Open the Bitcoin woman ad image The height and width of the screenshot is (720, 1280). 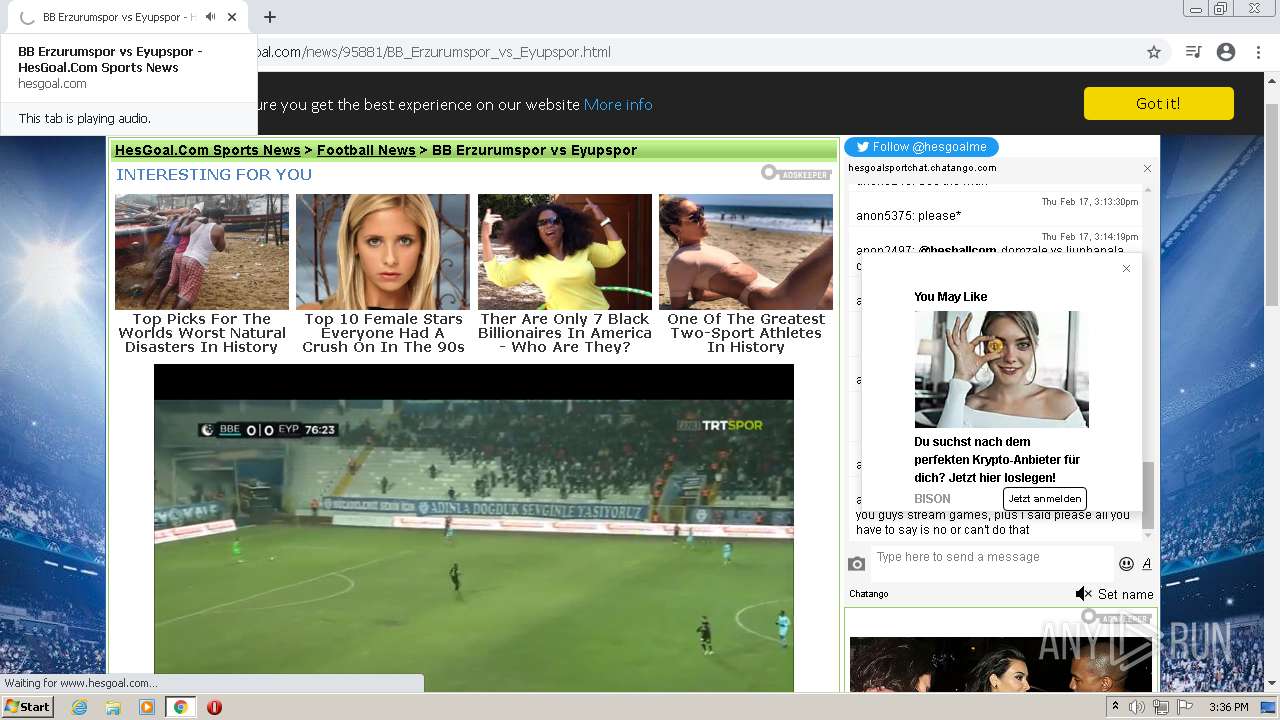1001,369
